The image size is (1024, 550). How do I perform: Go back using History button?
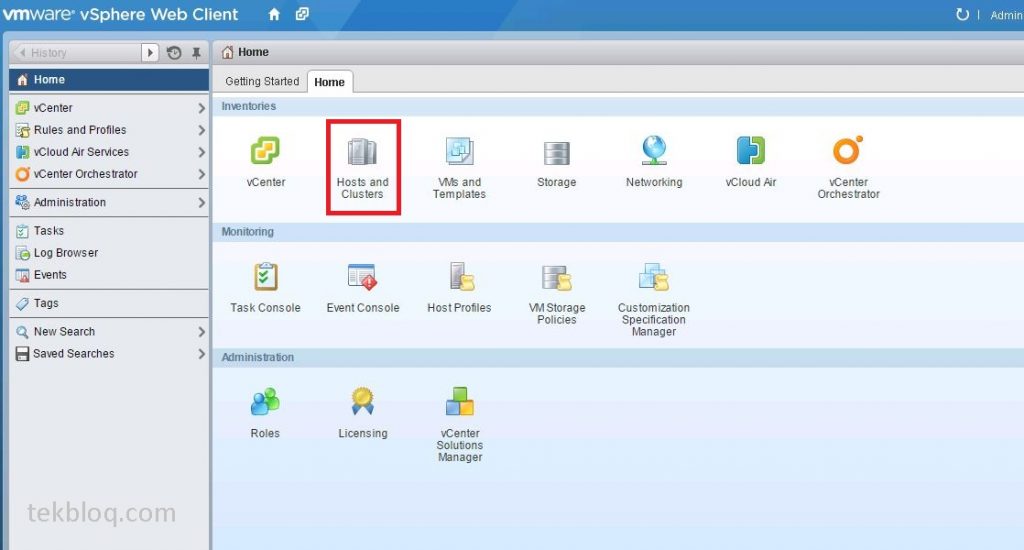pyautogui.click(x=77, y=53)
